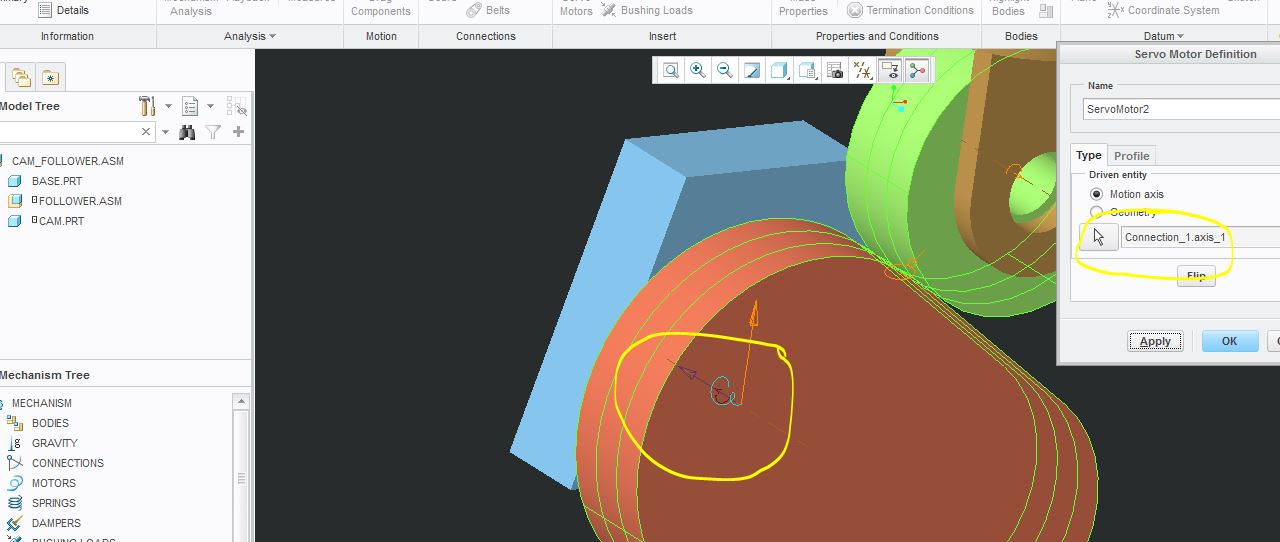This screenshot has height=542, width=1280.
Task: Open the Belts connection tool
Action: (x=488, y=10)
